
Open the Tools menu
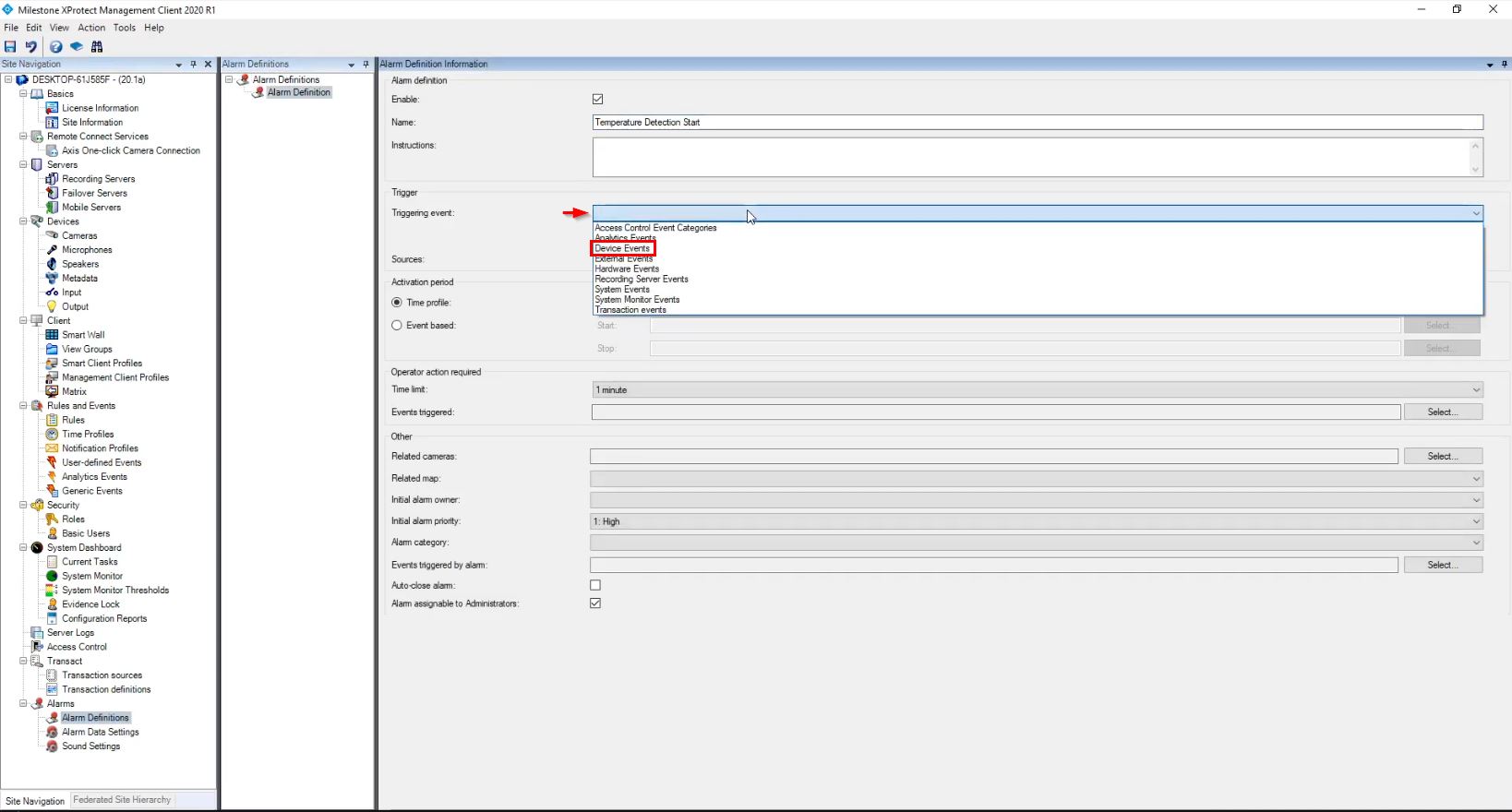pos(124,28)
